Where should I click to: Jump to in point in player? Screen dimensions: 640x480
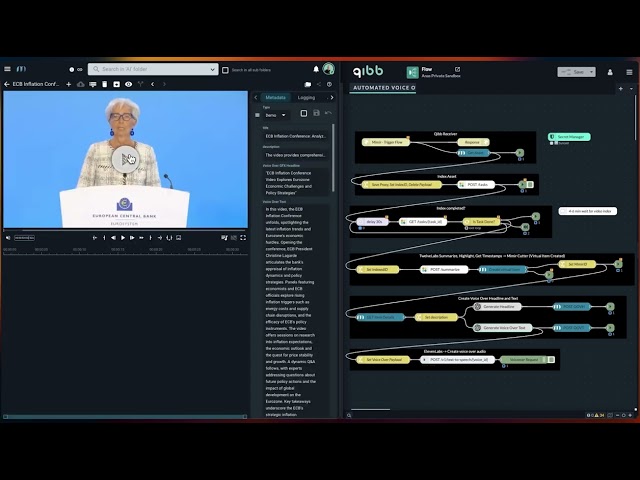95,238
